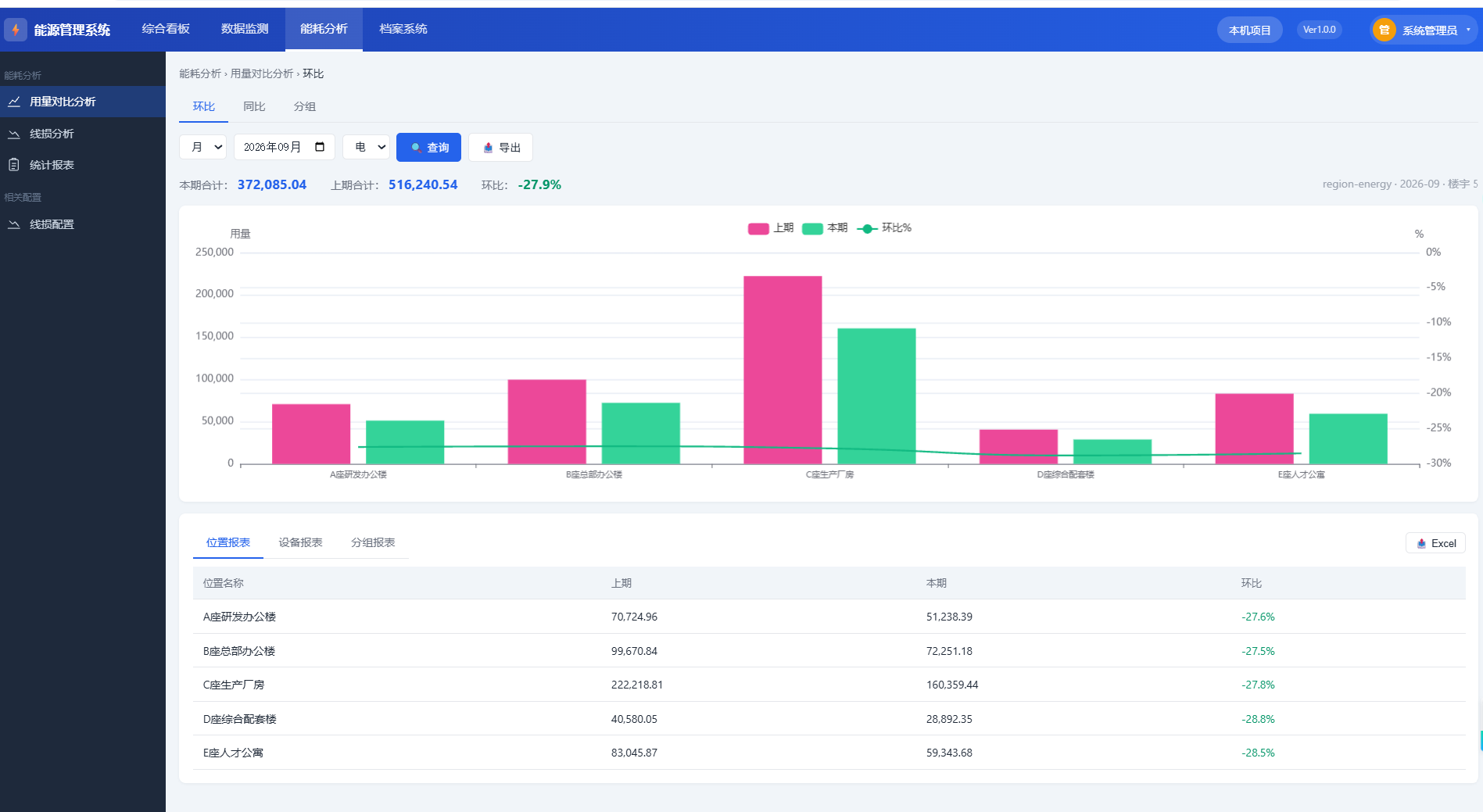
Task: Click the 用量对比分析 chart icon in the sidebar
Action: tap(14, 102)
